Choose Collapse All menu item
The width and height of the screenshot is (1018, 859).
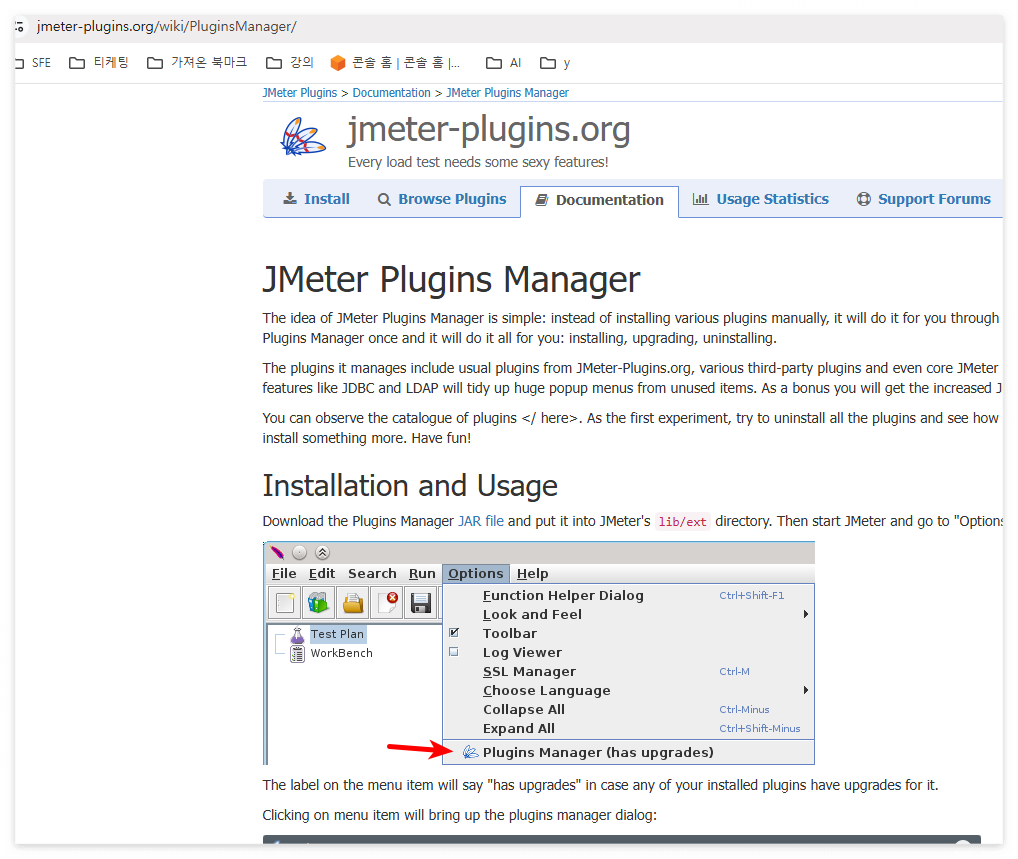coord(628,710)
